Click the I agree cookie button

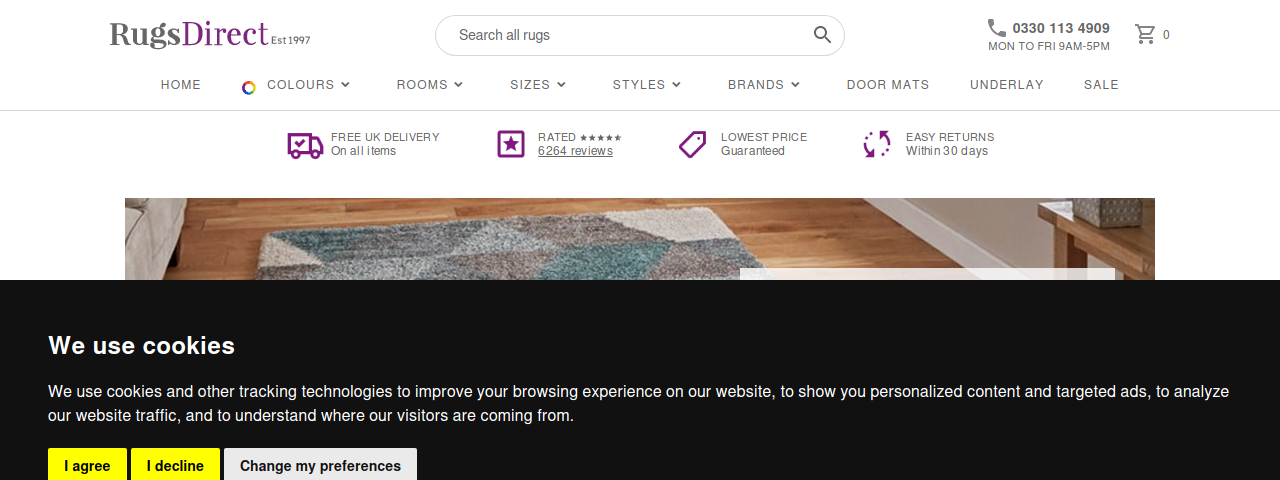(x=87, y=465)
